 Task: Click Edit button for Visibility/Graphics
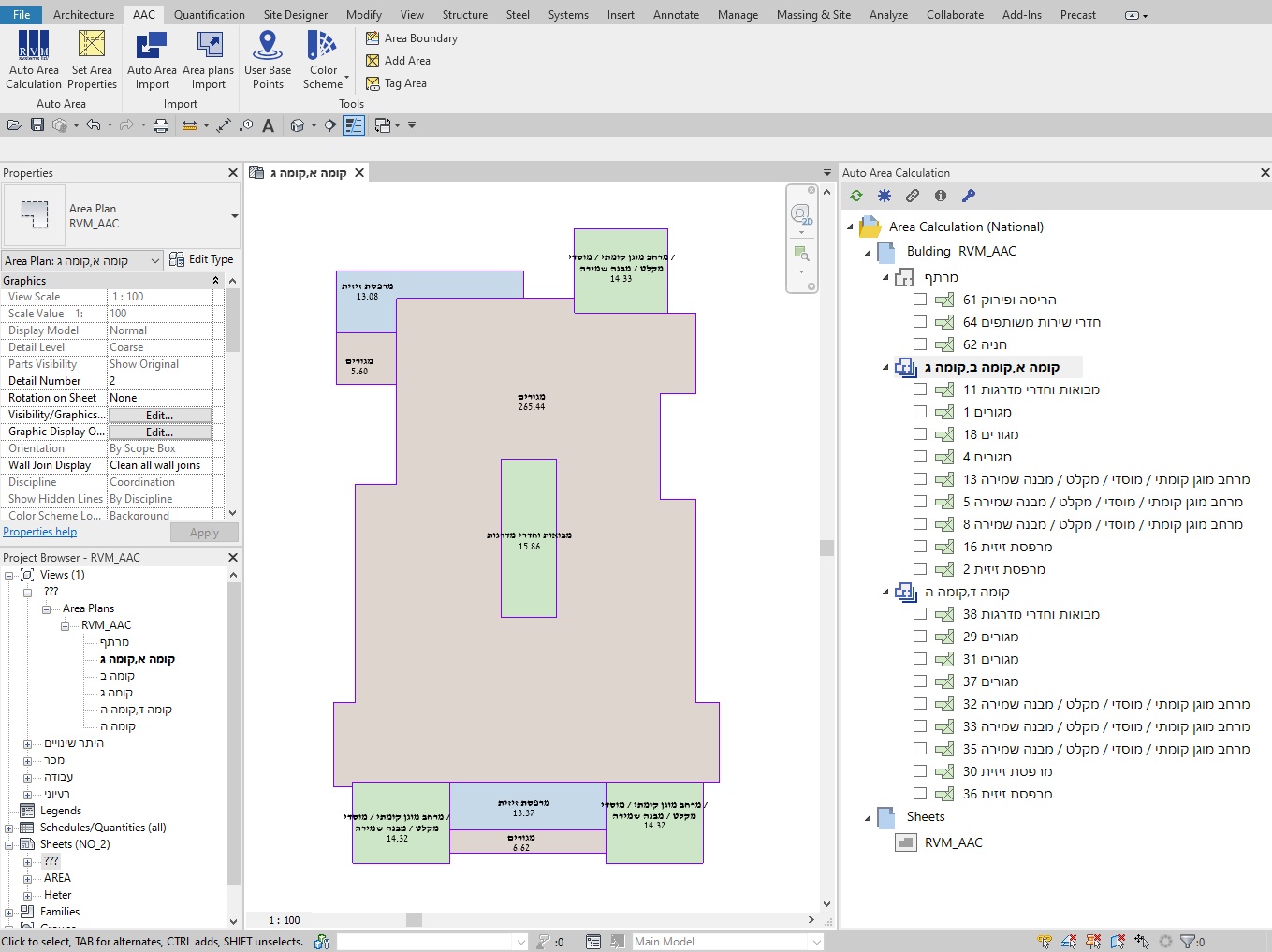160,415
